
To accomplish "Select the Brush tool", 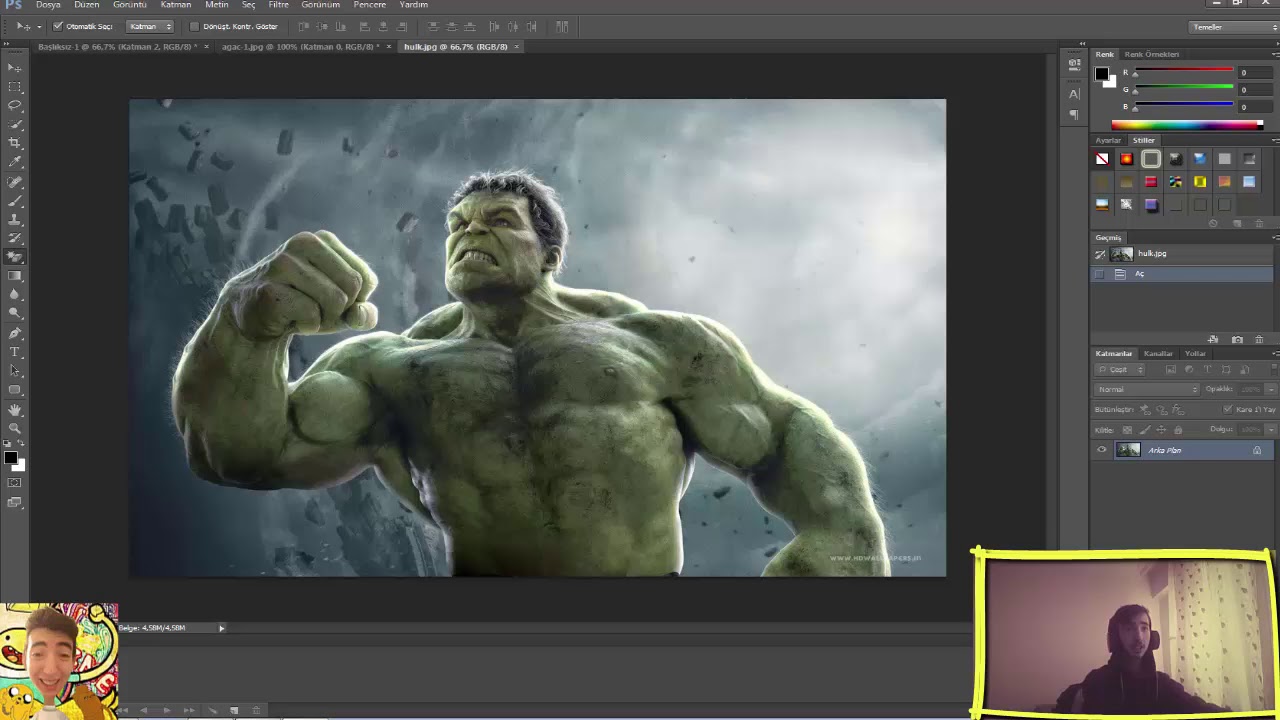I will click(15, 201).
